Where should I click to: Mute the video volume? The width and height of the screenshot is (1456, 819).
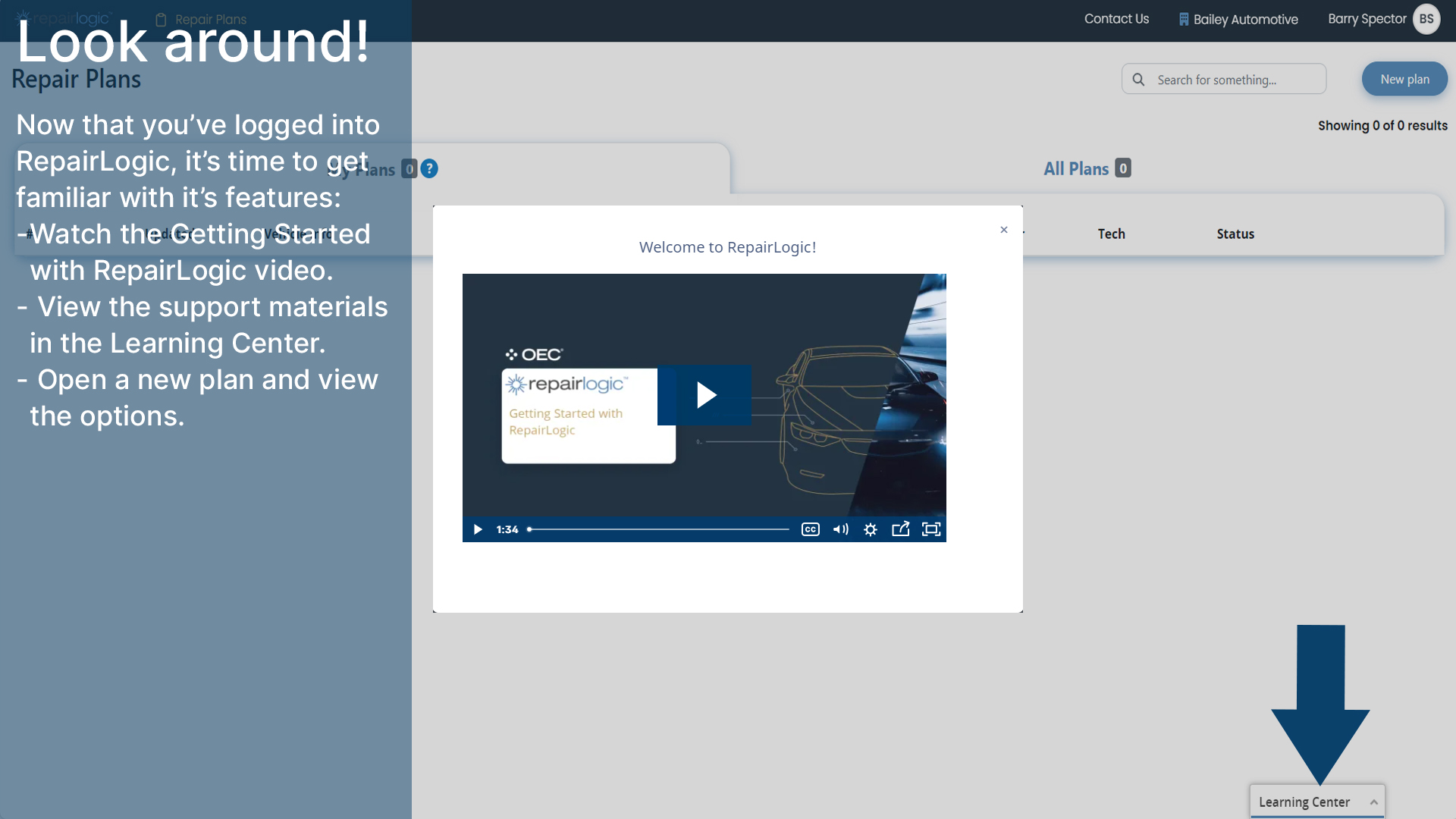[x=841, y=529]
